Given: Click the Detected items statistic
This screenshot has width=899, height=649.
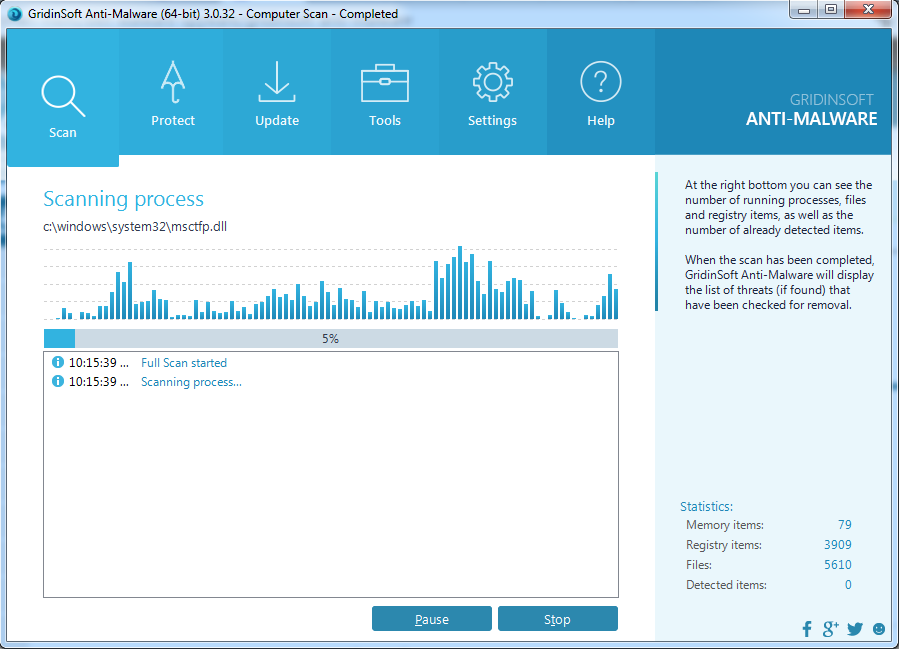Looking at the screenshot, I should pos(768,585).
